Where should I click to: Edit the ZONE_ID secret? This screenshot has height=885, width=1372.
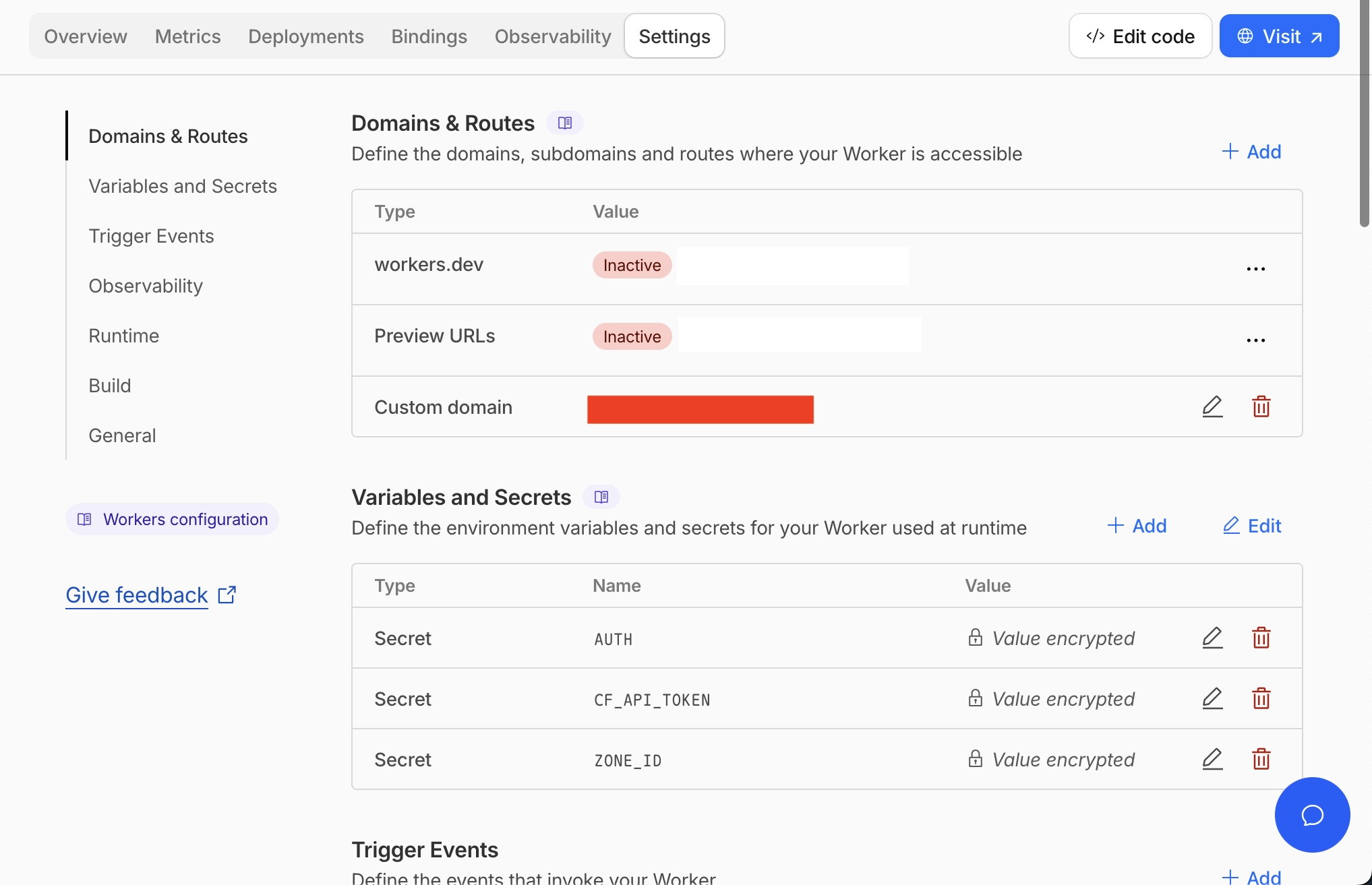coord(1212,759)
